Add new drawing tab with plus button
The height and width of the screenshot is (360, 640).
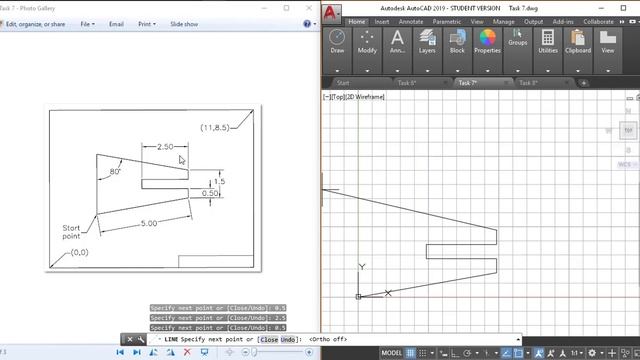584,83
